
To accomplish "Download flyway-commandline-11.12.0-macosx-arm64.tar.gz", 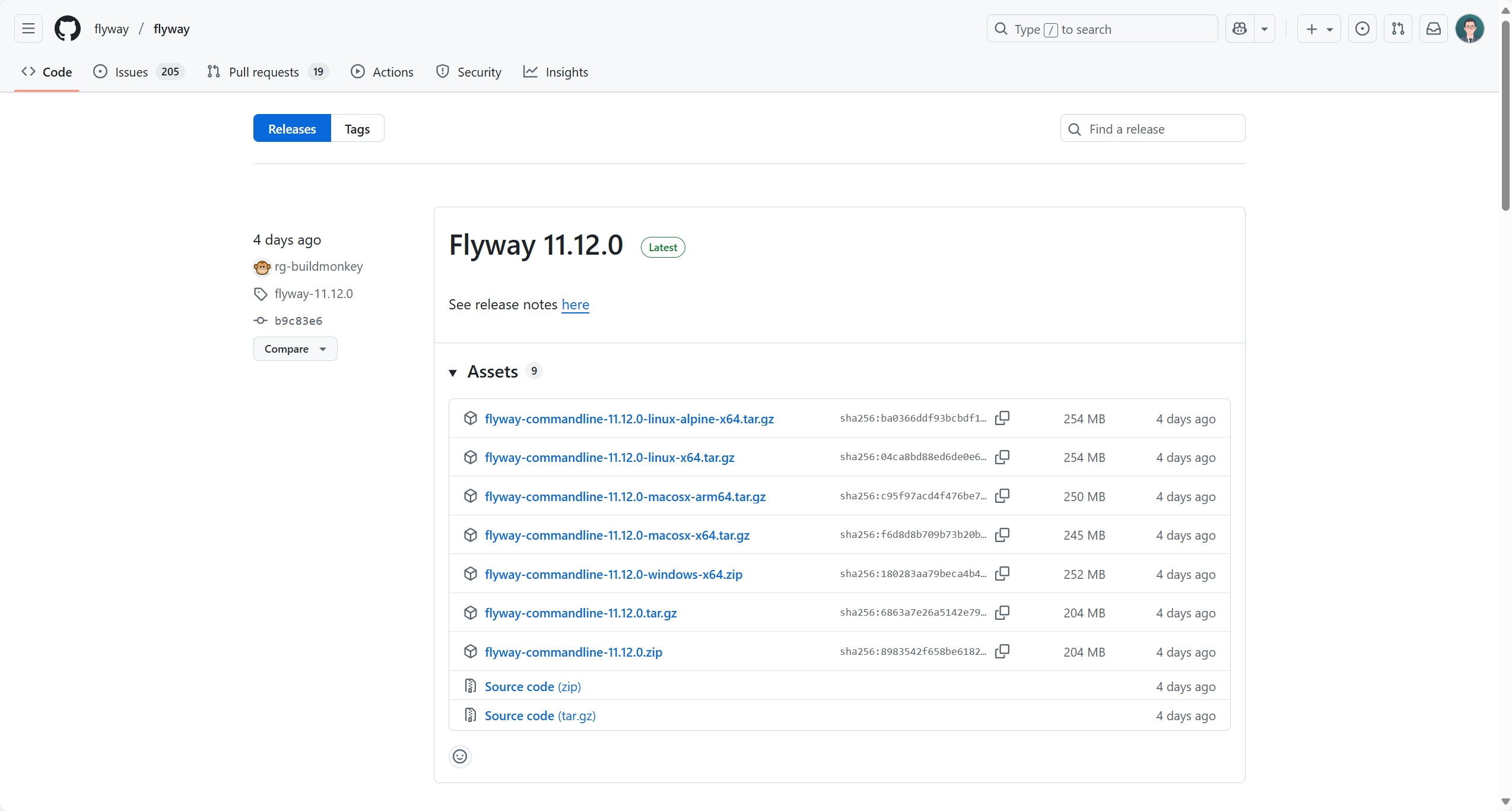I will pyautogui.click(x=625, y=496).
